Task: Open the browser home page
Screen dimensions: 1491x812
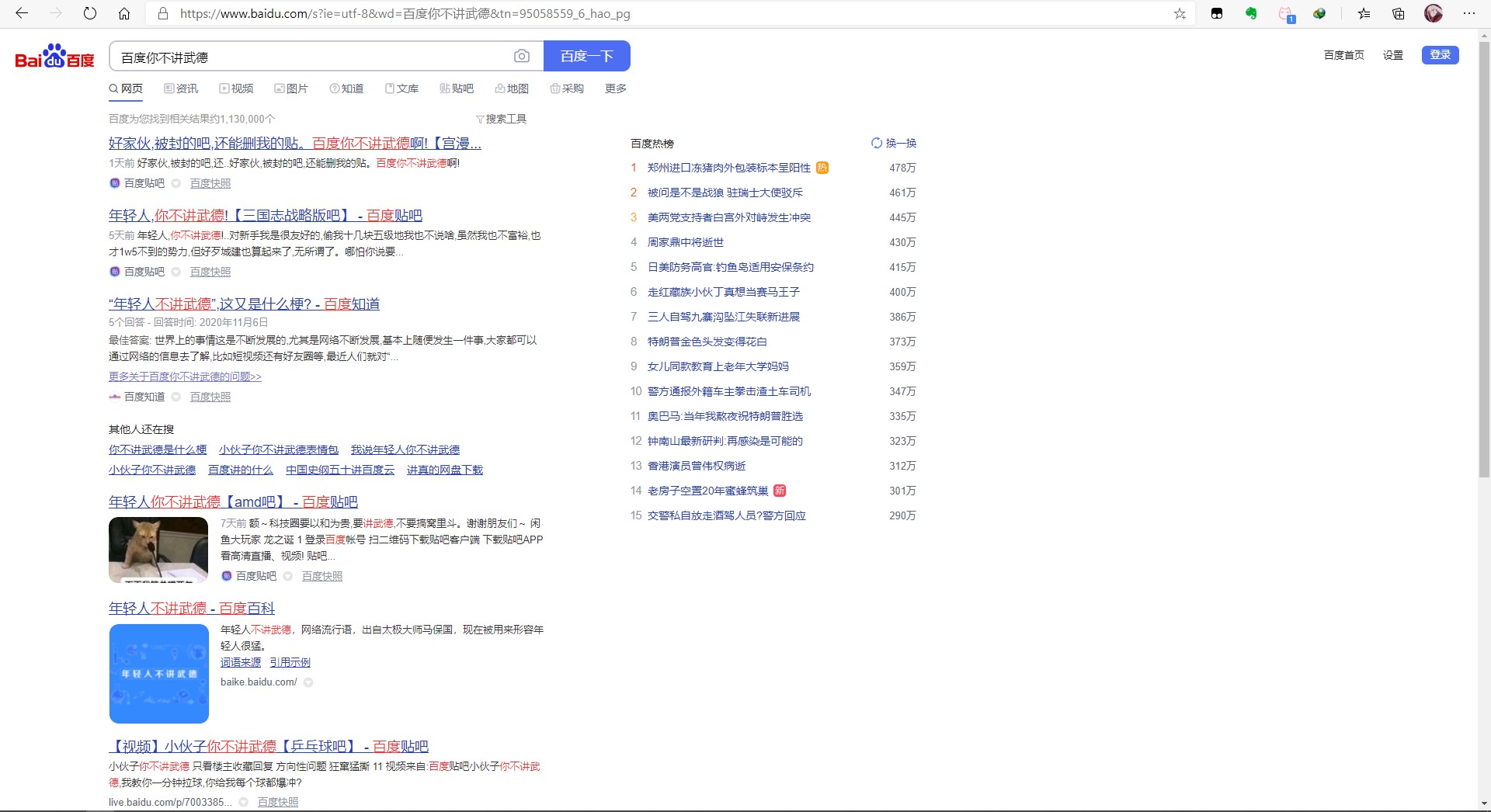Action: point(124,13)
